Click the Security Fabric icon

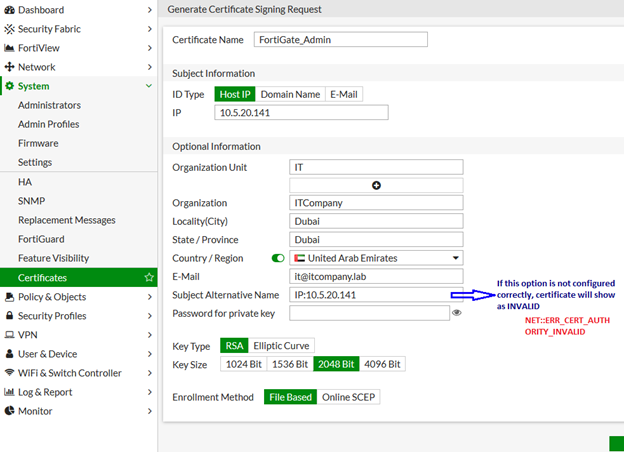[9, 29]
